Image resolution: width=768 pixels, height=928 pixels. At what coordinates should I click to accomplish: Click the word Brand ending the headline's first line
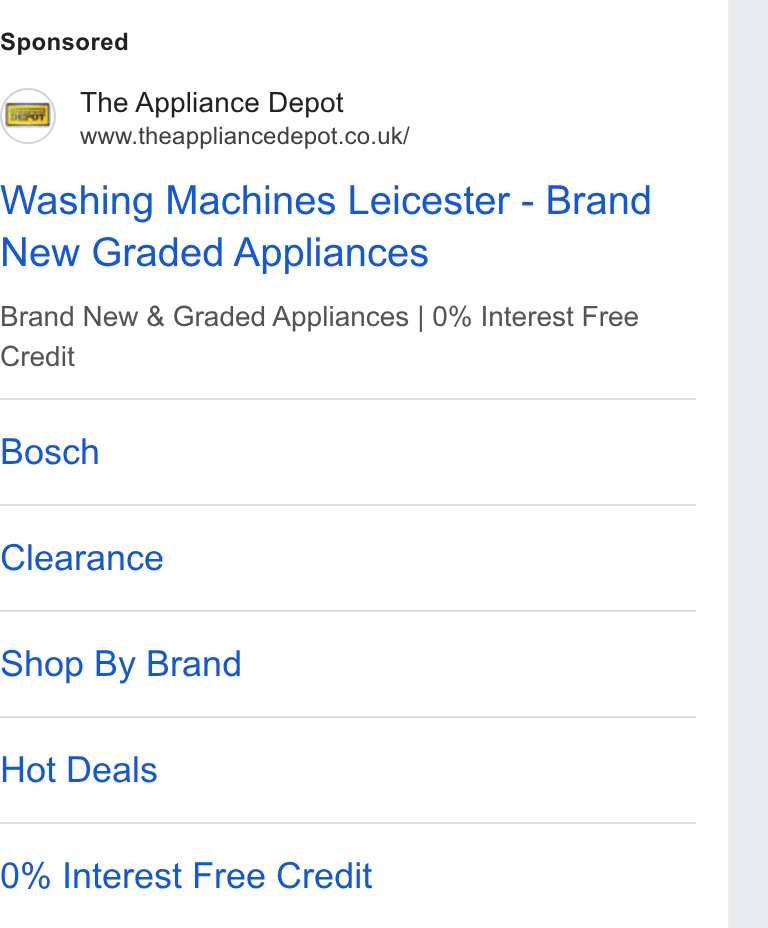(598, 201)
